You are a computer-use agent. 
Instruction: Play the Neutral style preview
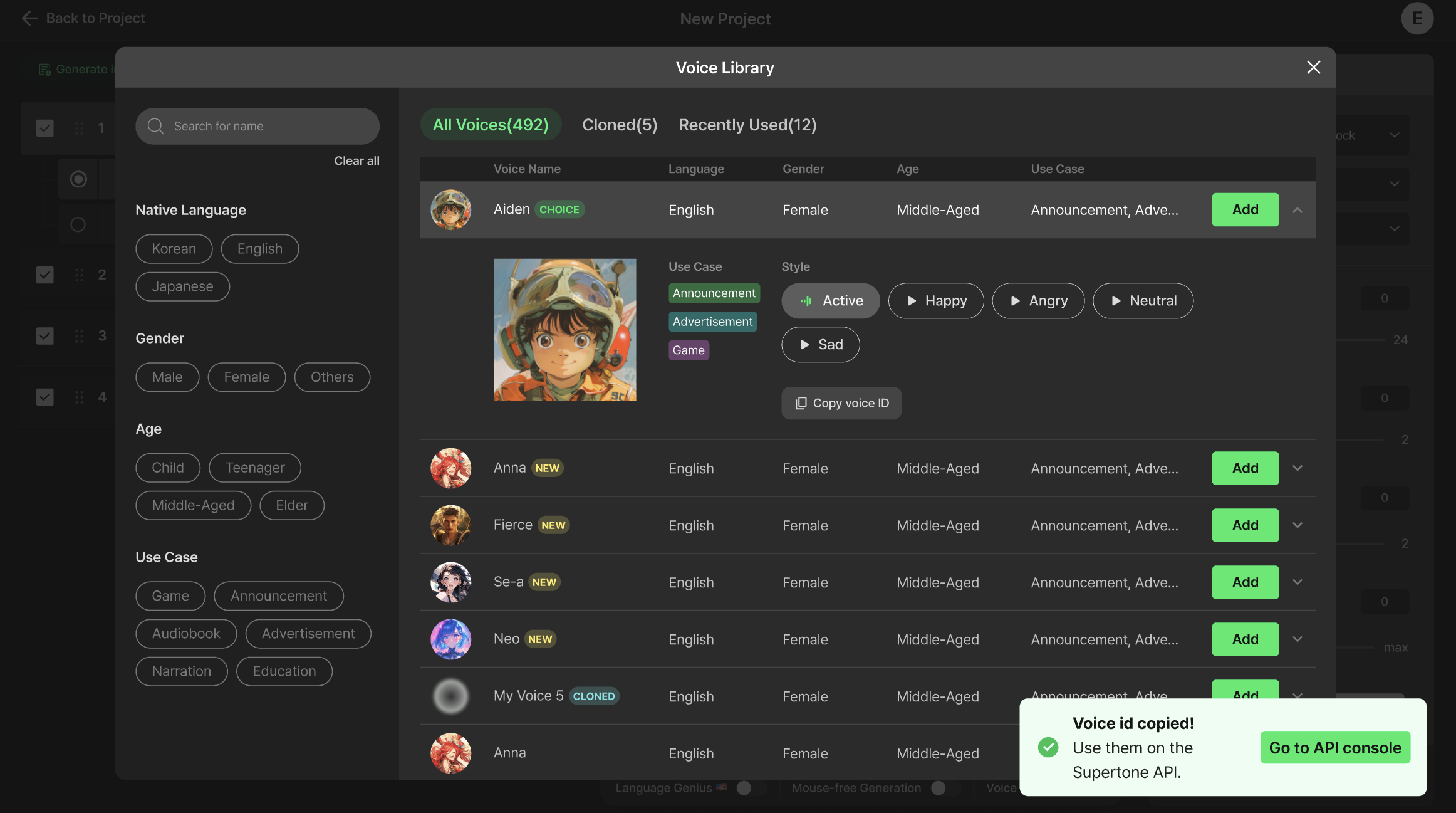(x=1143, y=301)
